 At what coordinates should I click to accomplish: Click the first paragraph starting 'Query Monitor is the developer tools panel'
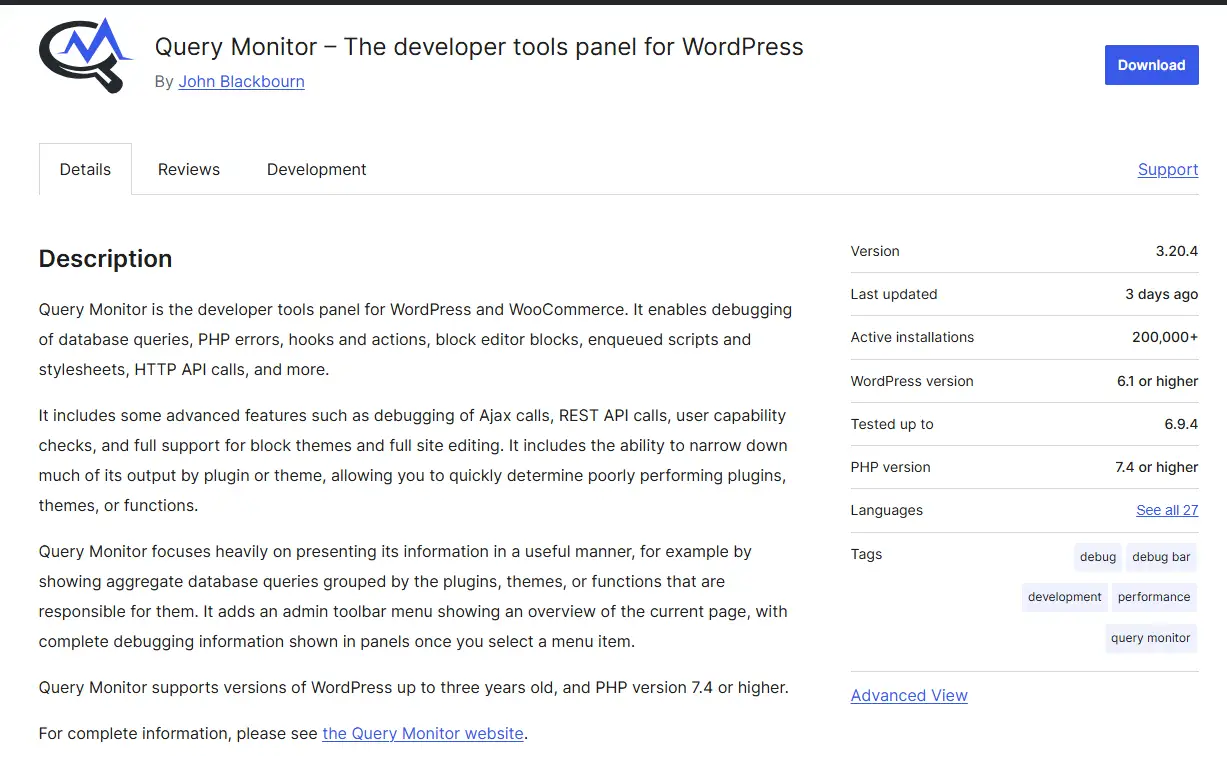[415, 339]
